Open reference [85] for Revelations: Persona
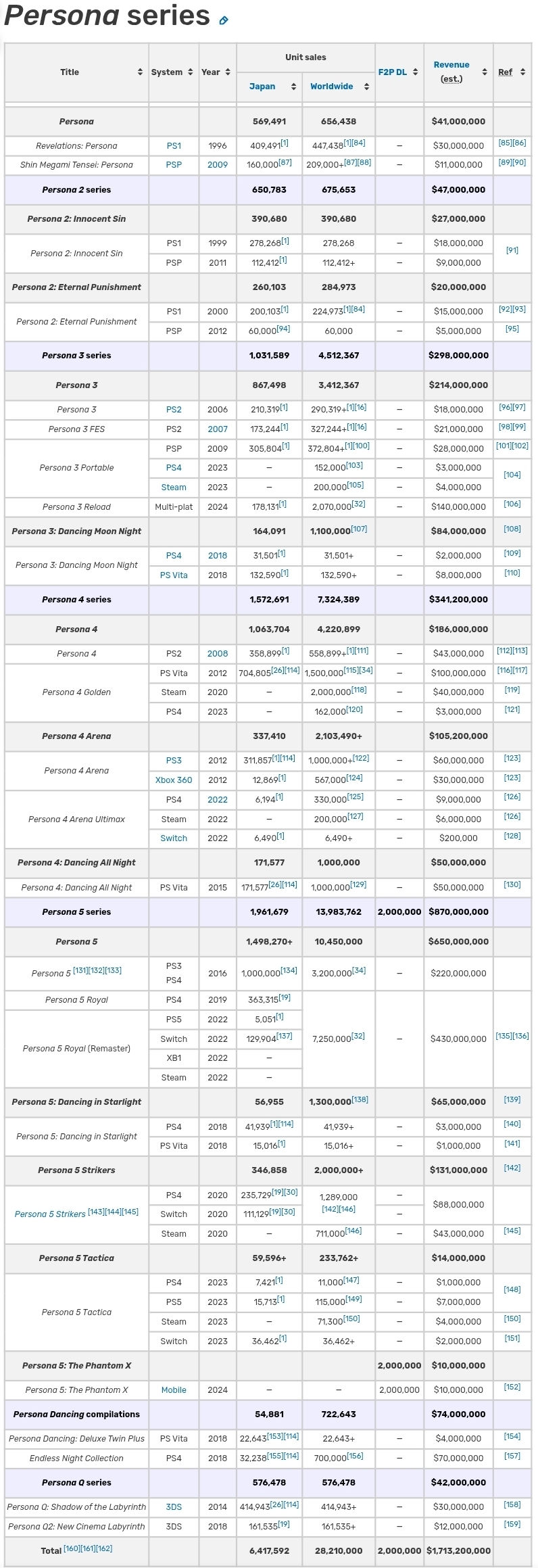The image size is (538, 1568). coord(505,143)
